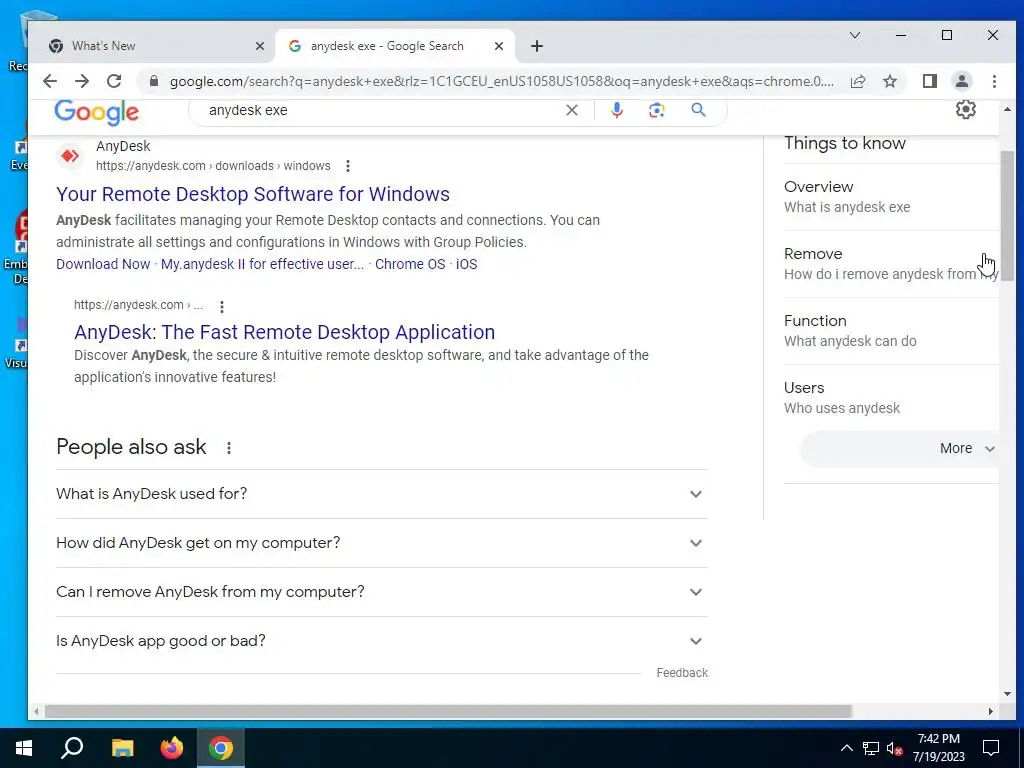The height and width of the screenshot is (768, 1024).
Task: Open Google quick settings gear
Action: [966, 109]
